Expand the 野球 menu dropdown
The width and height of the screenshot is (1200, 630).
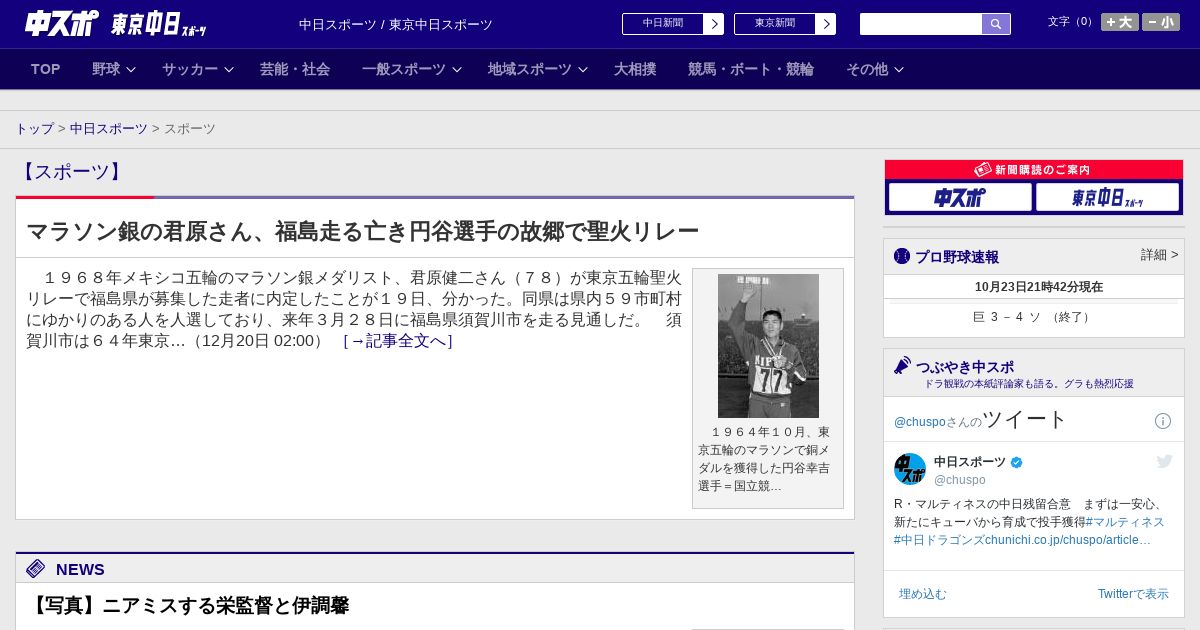pos(113,69)
